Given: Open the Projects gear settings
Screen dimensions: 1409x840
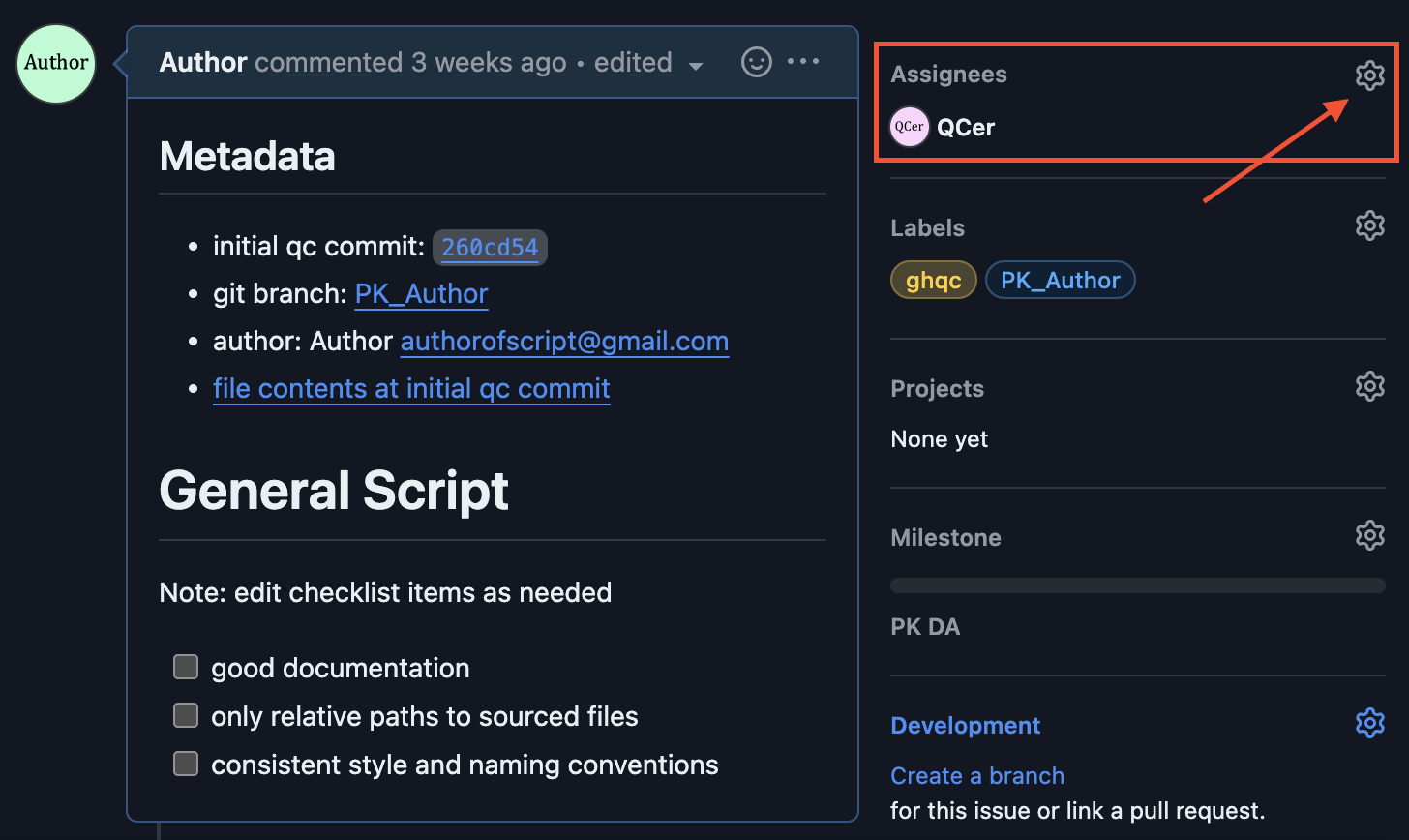Looking at the screenshot, I should coord(1369,386).
